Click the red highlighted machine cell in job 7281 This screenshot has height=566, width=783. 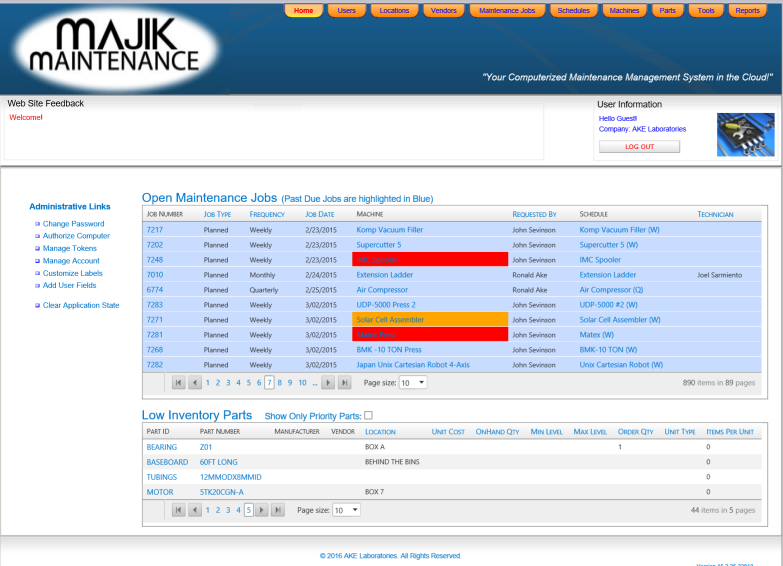(429, 335)
